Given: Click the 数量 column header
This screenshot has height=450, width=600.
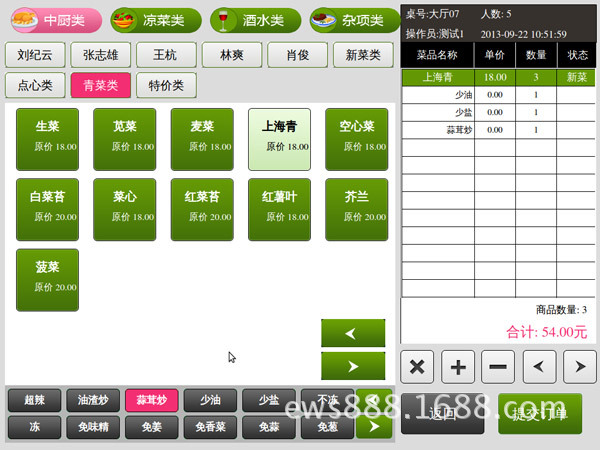Looking at the screenshot, I should [x=536, y=55].
